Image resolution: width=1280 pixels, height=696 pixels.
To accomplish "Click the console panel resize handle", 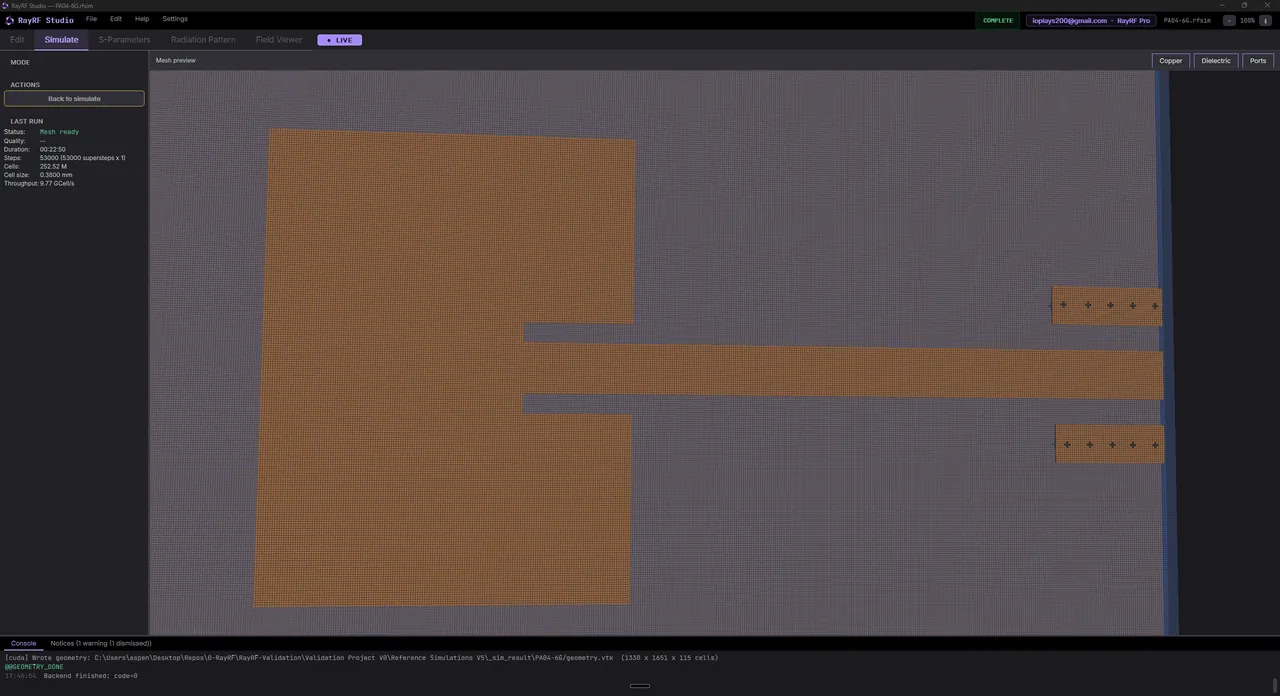I will coord(640,686).
